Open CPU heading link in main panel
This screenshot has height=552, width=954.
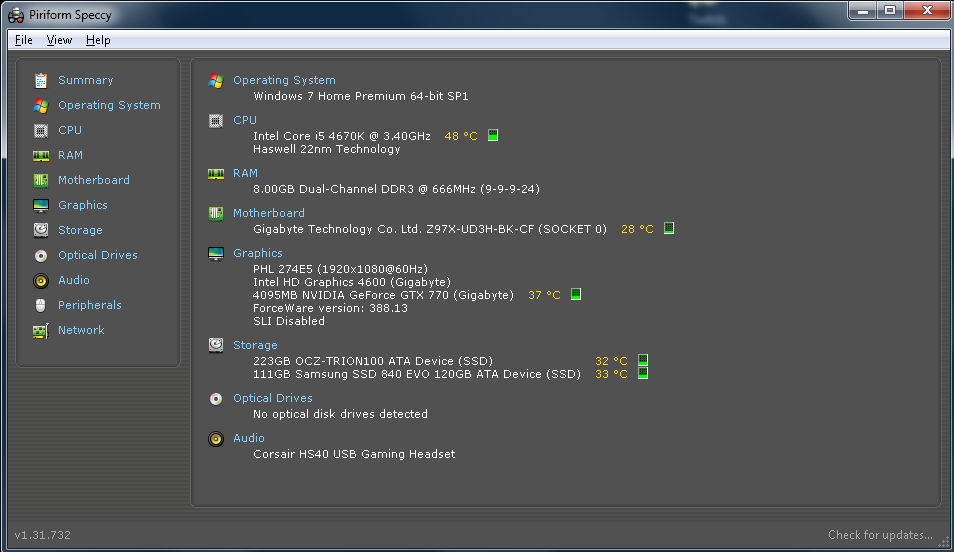[245, 121]
